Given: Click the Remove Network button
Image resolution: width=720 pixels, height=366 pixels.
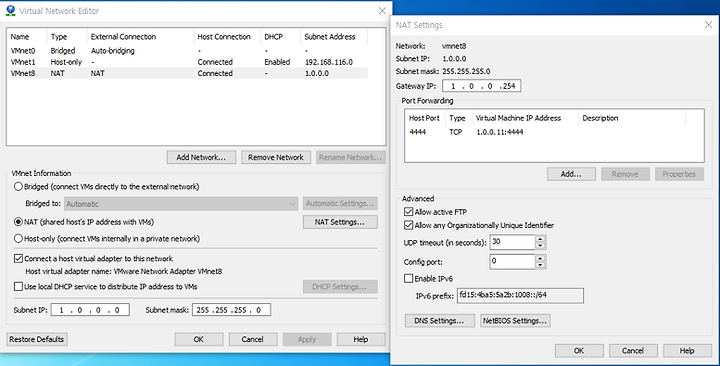Looking at the screenshot, I should coord(276,157).
